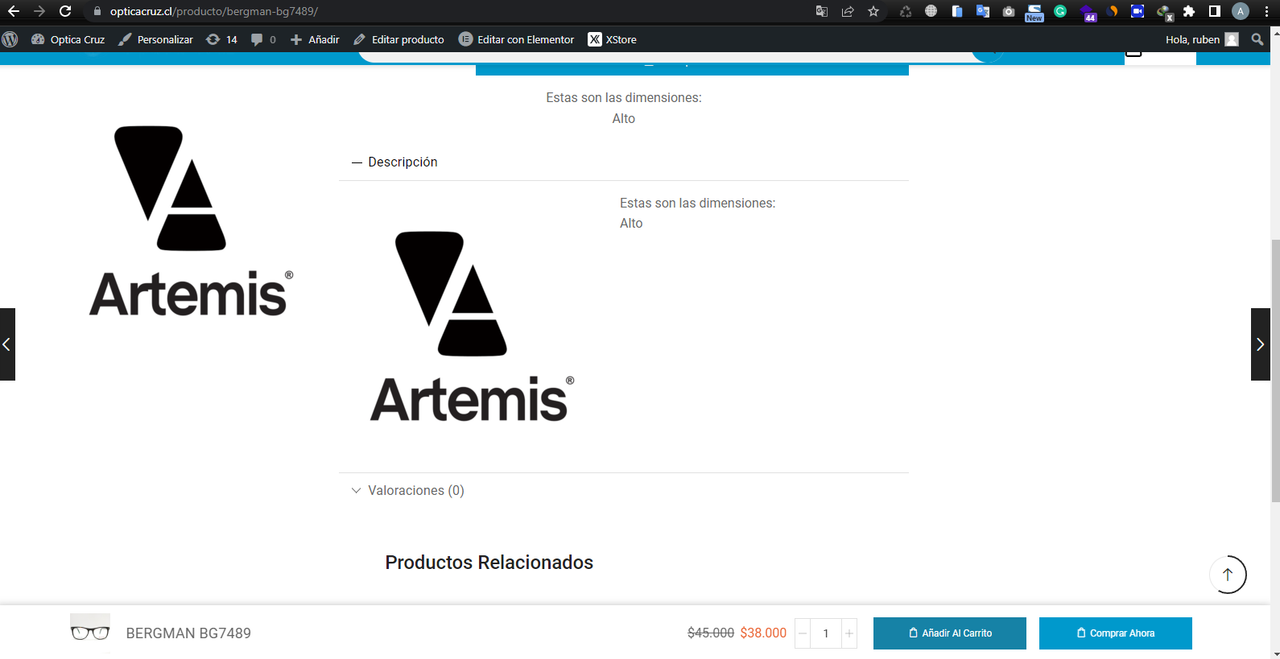Share this page from address bar
Screen dimensions: 1280x659
click(848, 12)
